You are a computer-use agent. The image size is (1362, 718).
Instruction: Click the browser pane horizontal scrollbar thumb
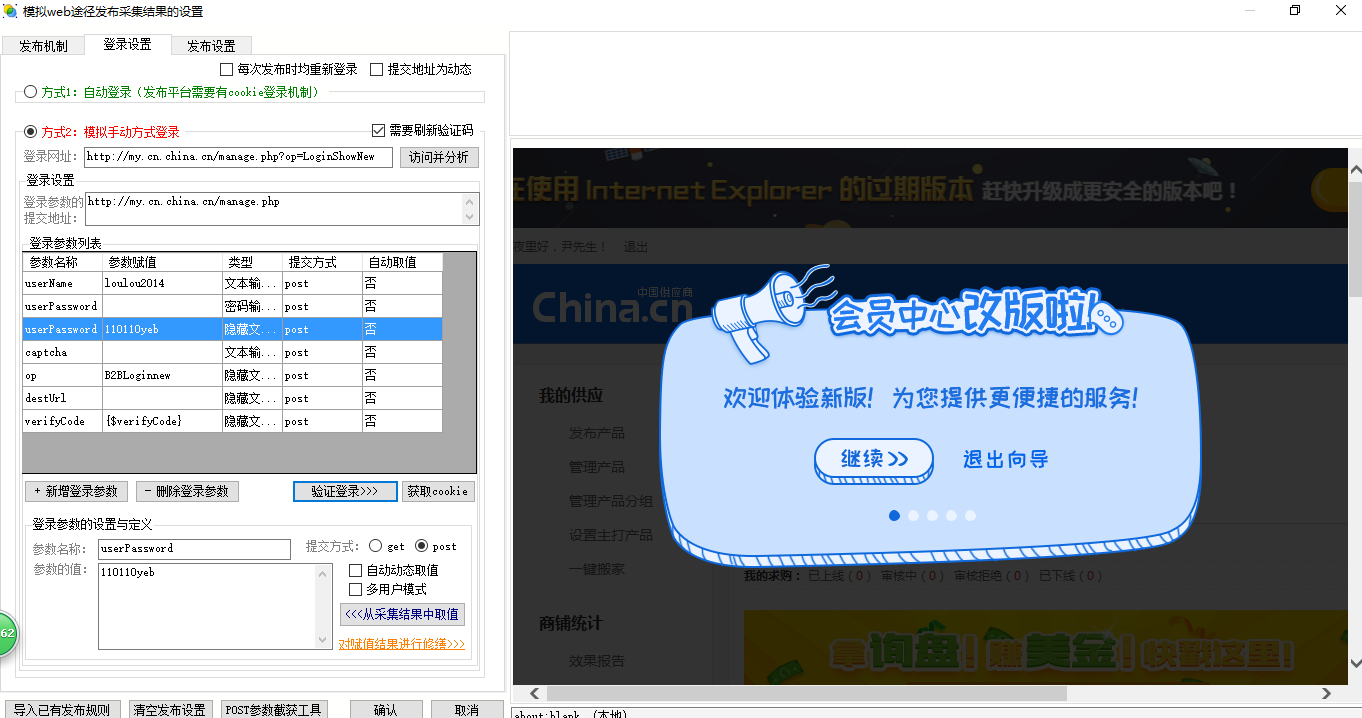(806, 693)
